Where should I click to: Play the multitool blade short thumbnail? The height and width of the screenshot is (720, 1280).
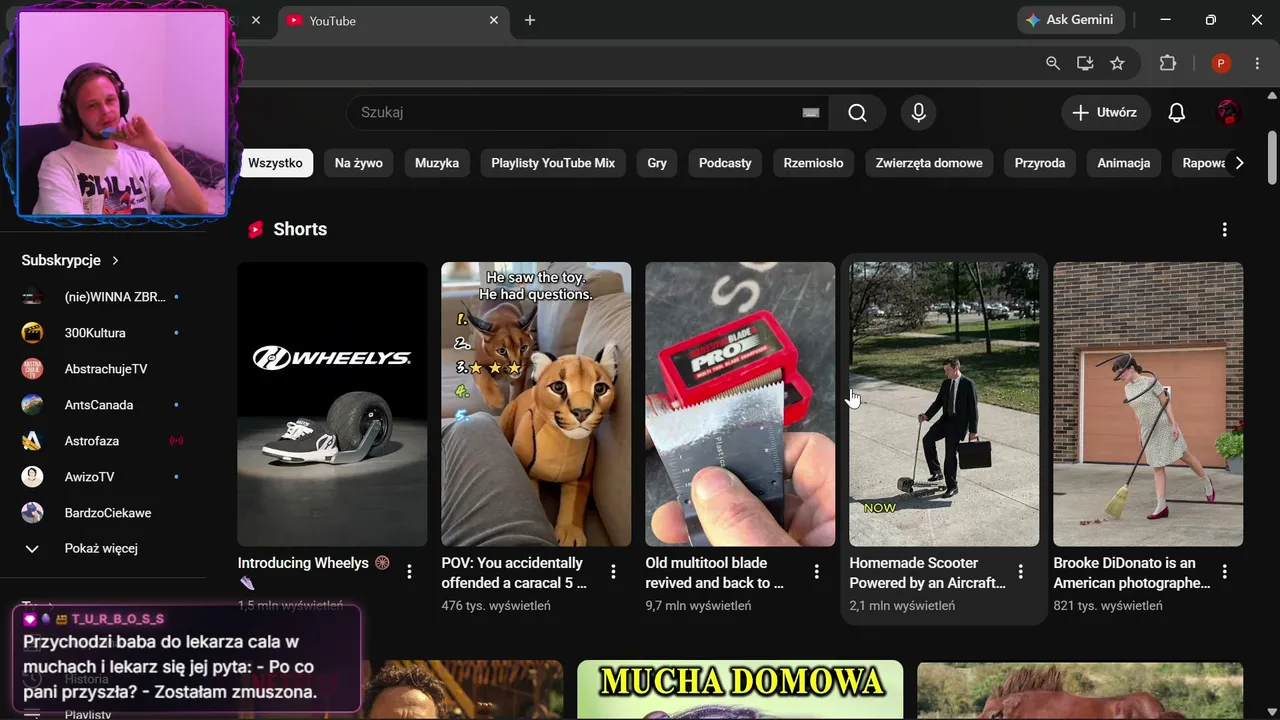[x=740, y=404]
